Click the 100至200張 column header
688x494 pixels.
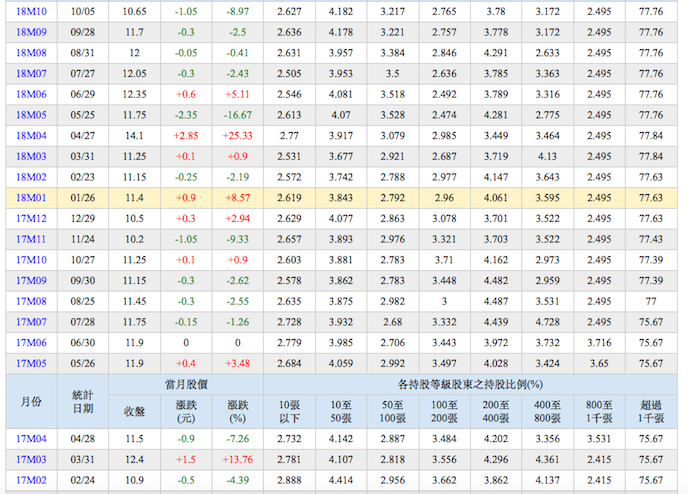coord(444,412)
